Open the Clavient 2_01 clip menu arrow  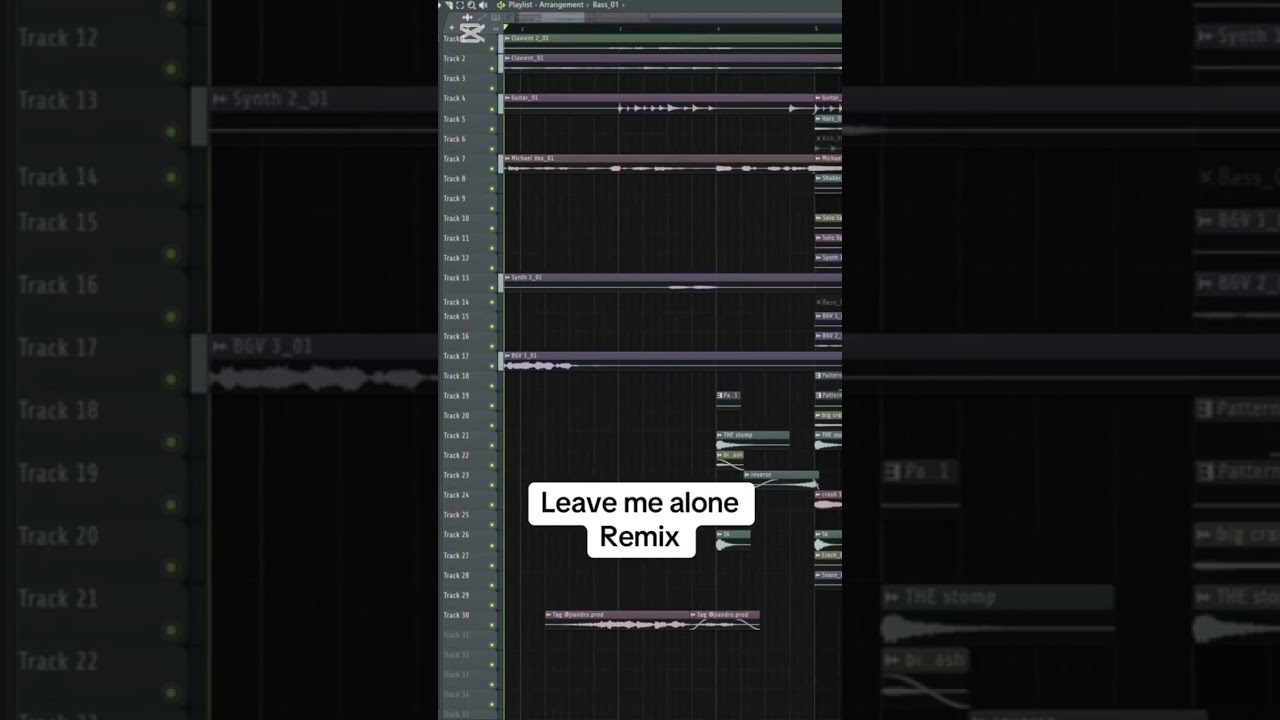pyautogui.click(x=508, y=38)
